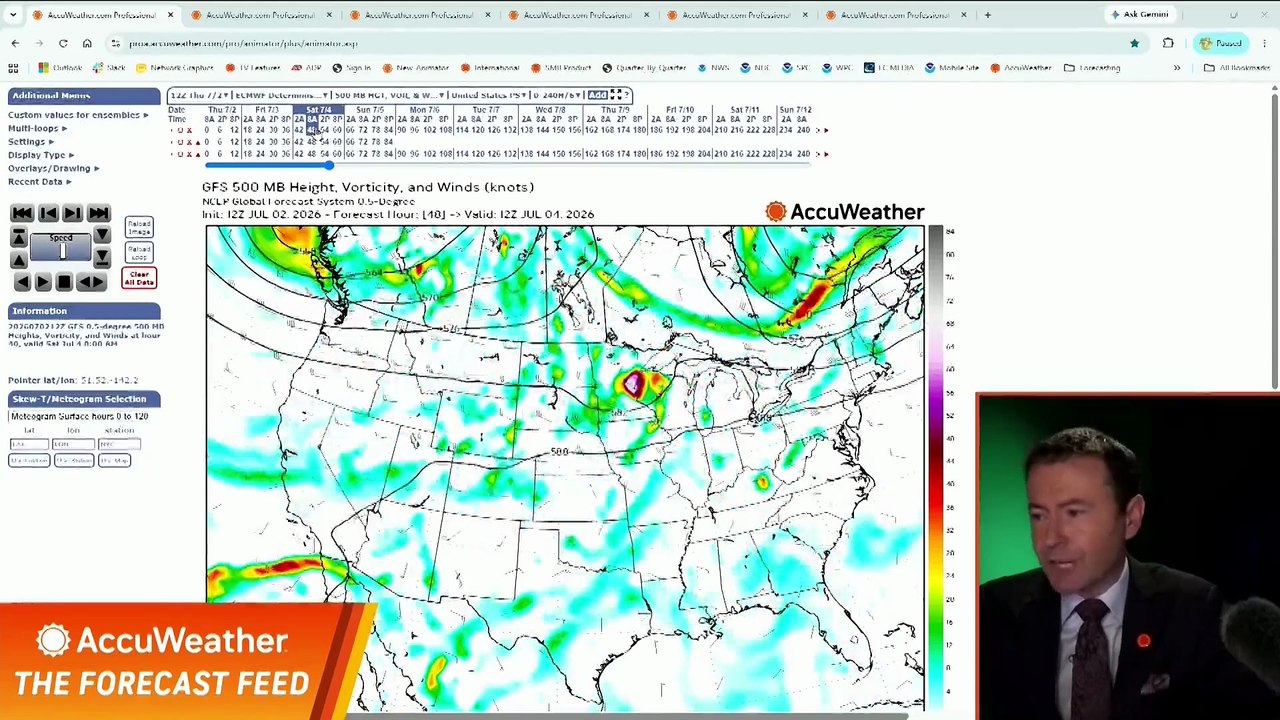This screenshot has width=1280, height=720.
Task: Remove third data row with X
Action: click(x=189, y=154)
